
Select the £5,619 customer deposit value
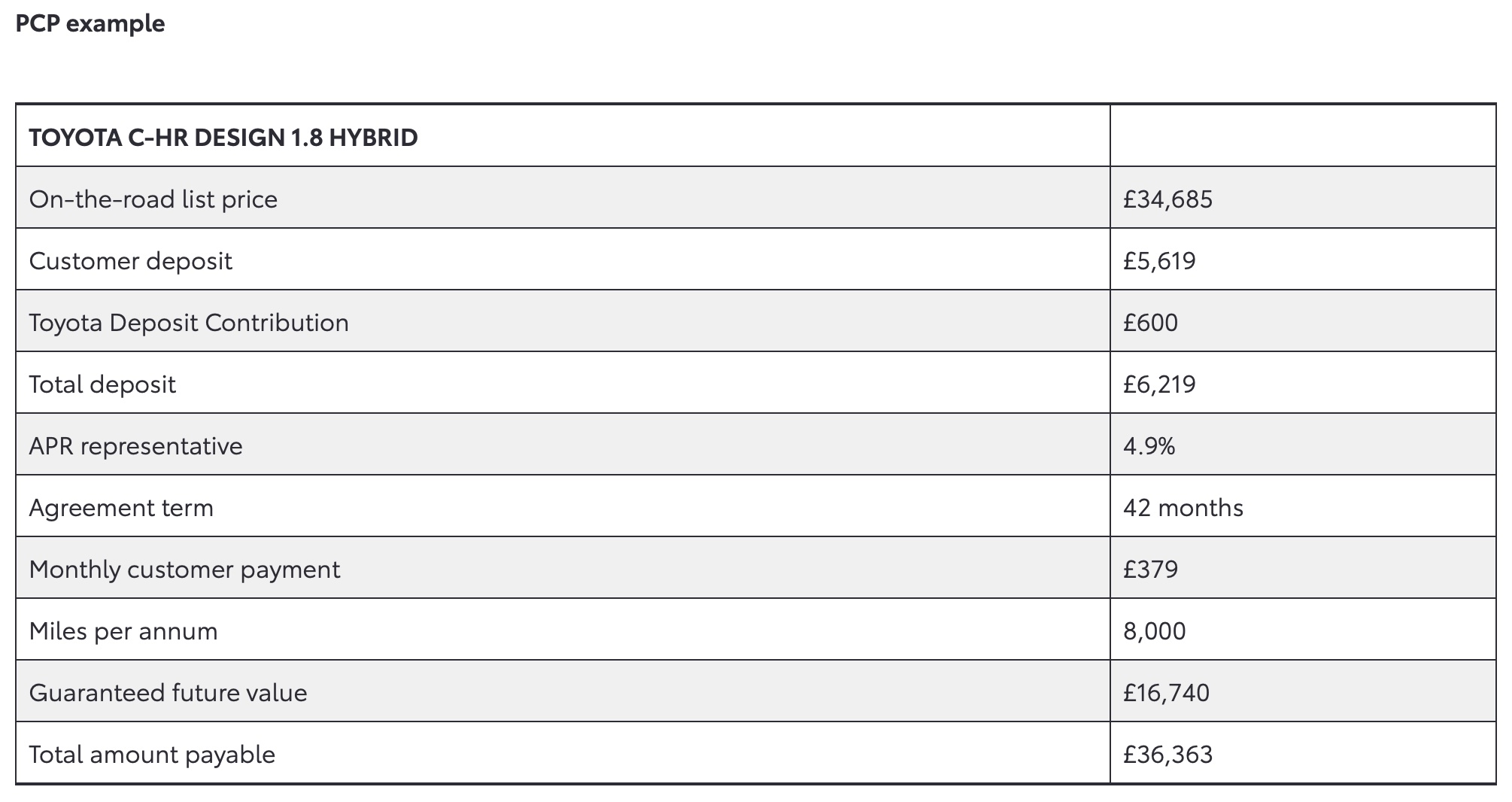[x=1159, y=261]
